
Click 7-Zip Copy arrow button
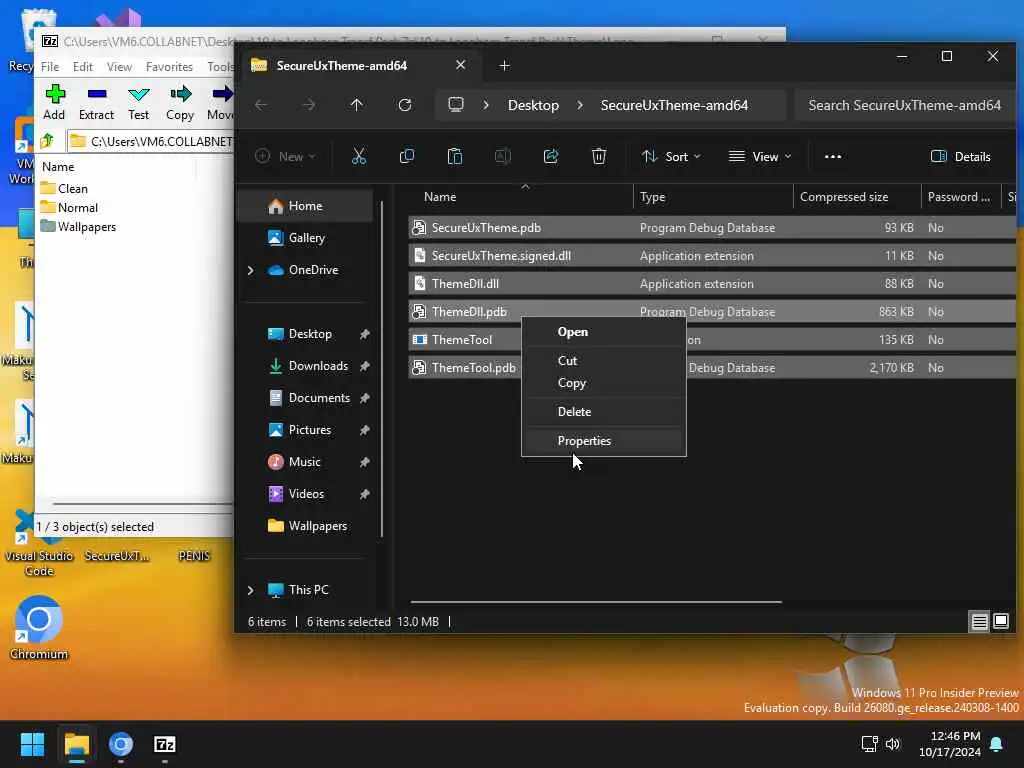coord(180,103)
